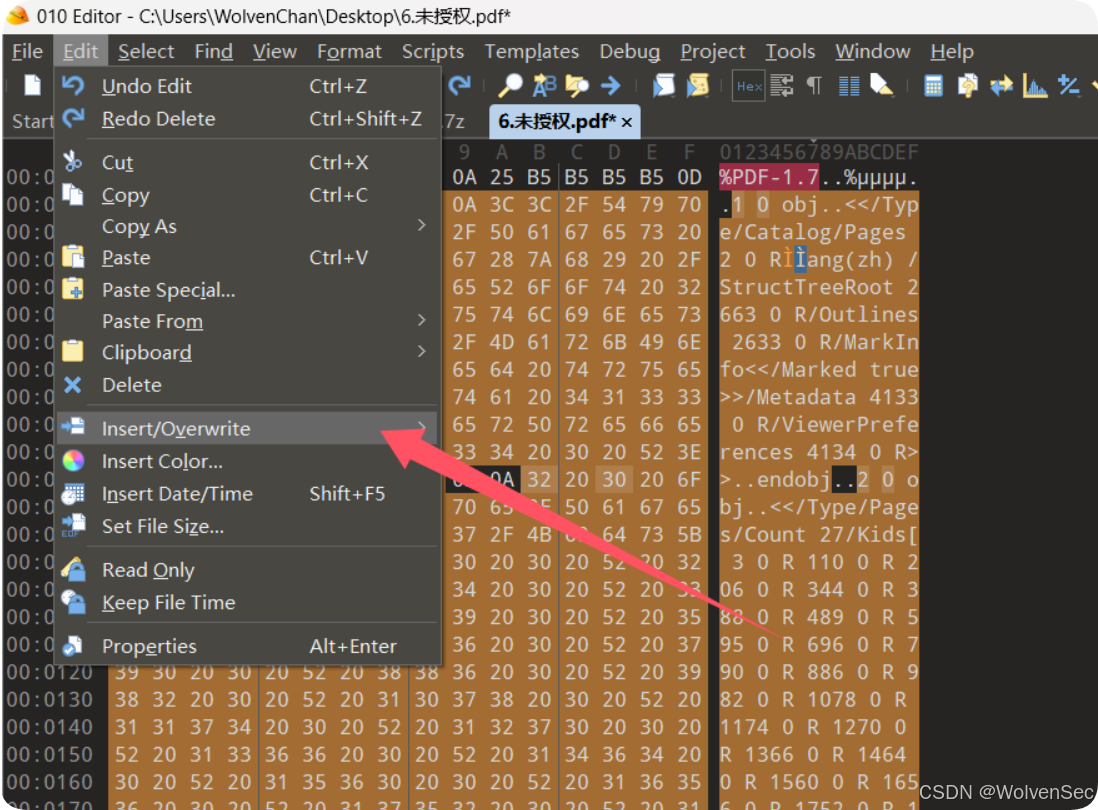The height and width of the screenshot is (810, 1098).
Task: Expand the Paste From submenu
Action: pos(247,321)
